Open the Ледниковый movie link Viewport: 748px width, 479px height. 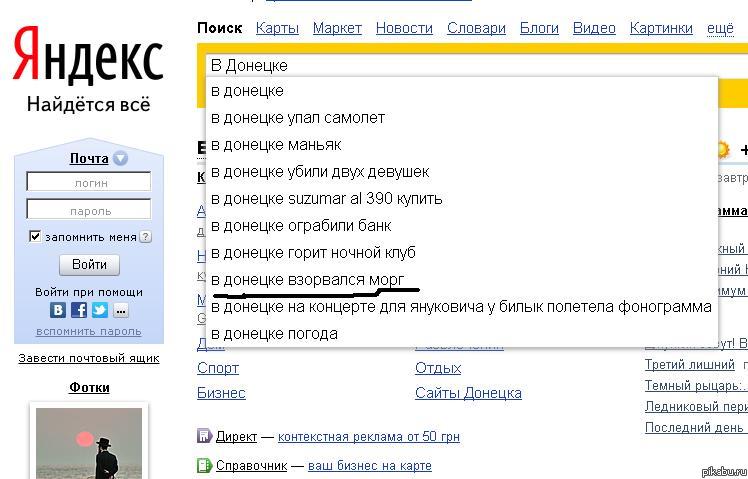(x=696, y=406)
